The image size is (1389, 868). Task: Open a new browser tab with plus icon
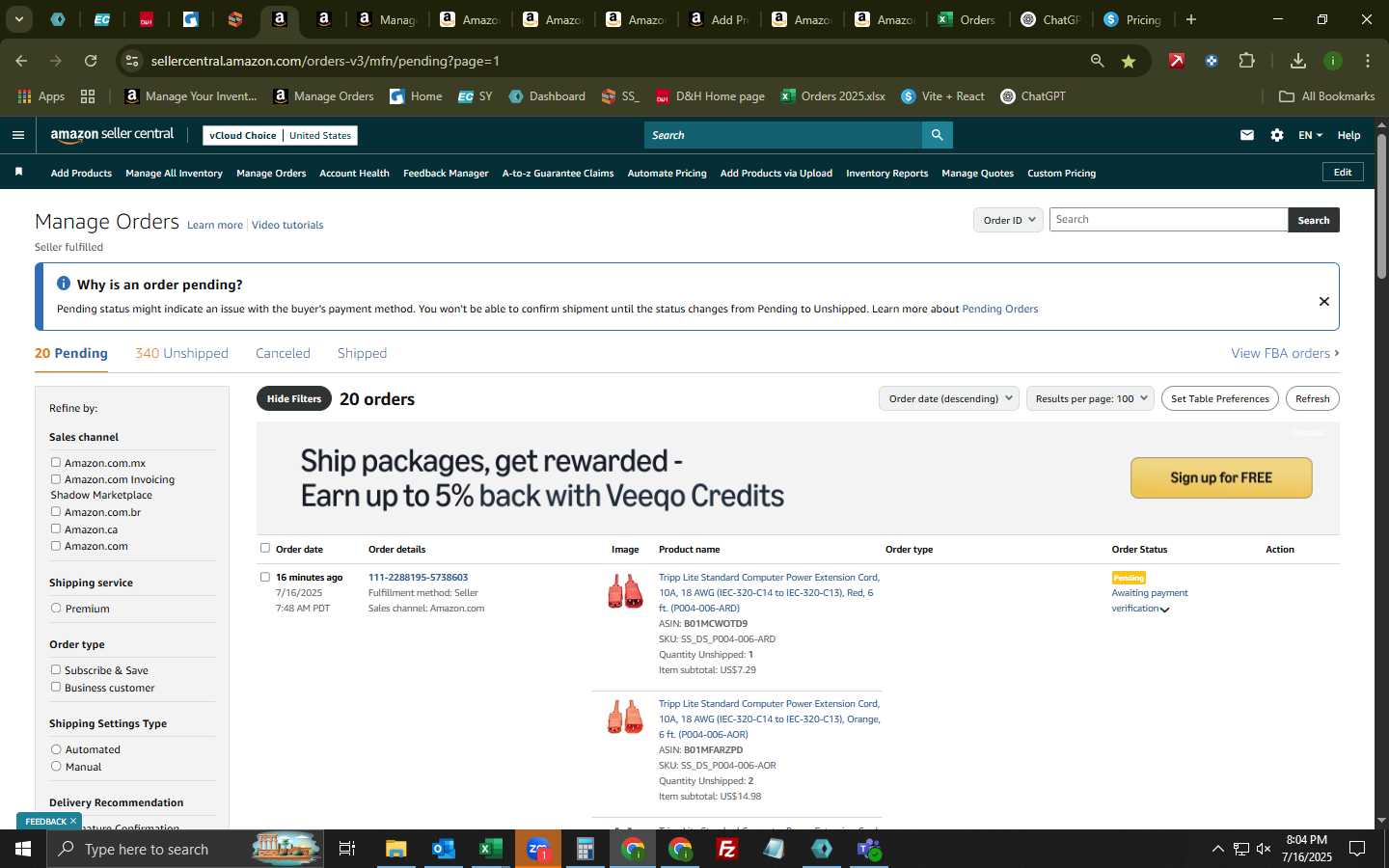[1191, 19]
